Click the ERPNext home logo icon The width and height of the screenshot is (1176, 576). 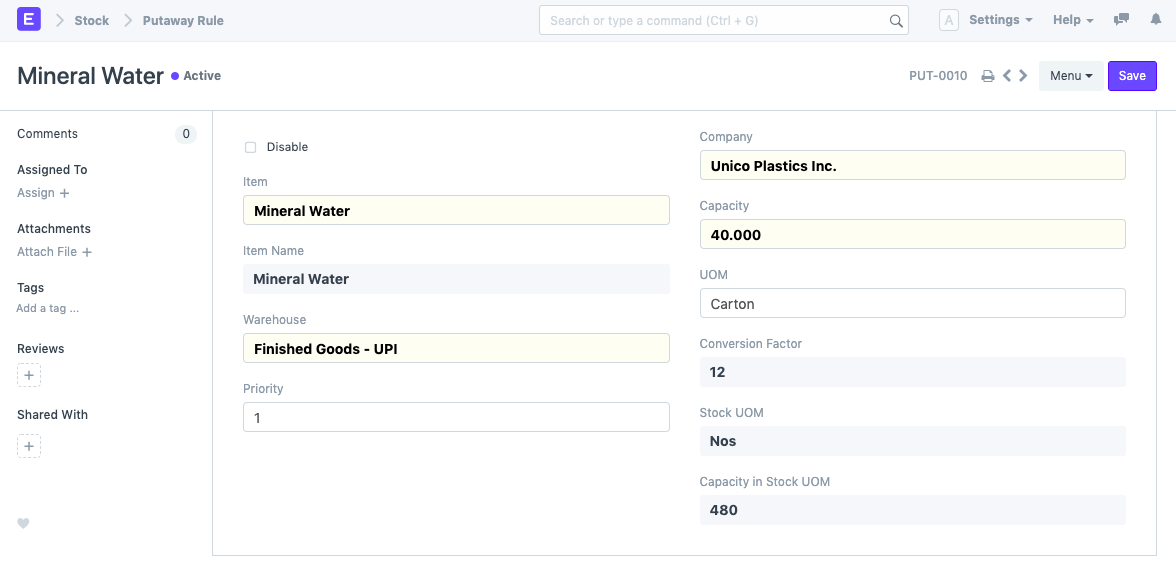[29, 20]
